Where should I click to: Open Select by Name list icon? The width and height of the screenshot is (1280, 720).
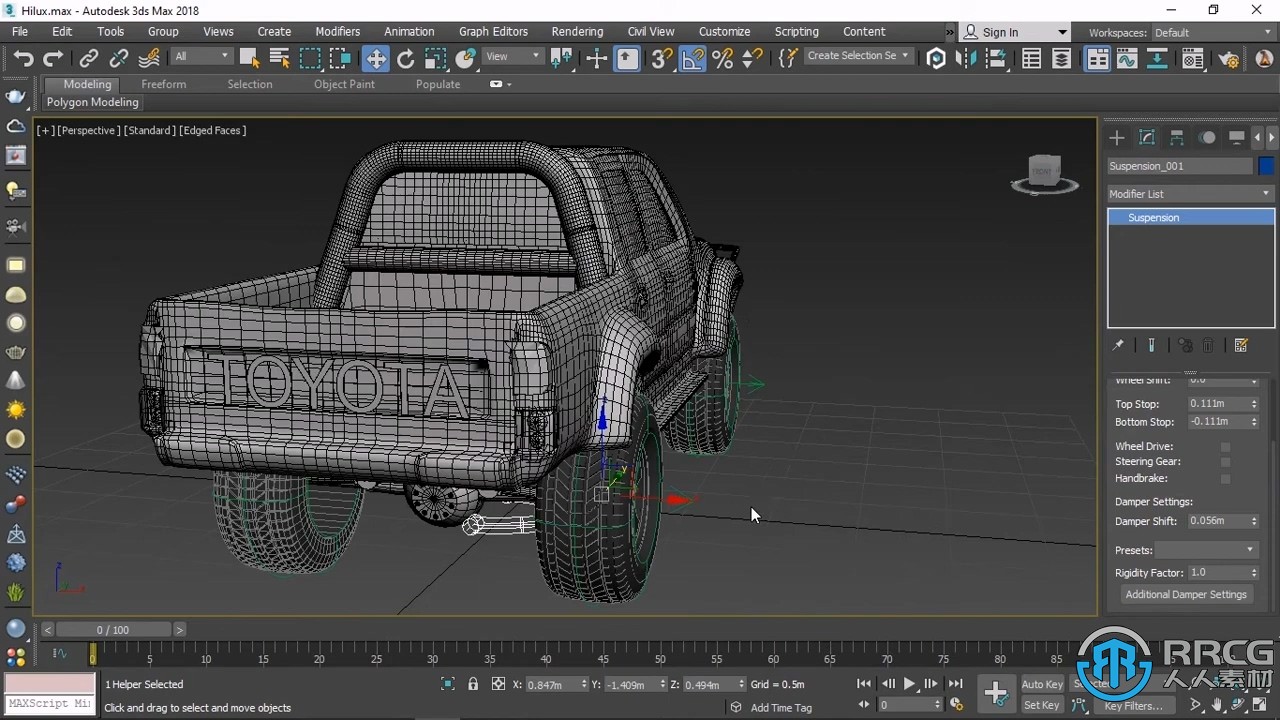pyautogui.click(x=279, y=58)
